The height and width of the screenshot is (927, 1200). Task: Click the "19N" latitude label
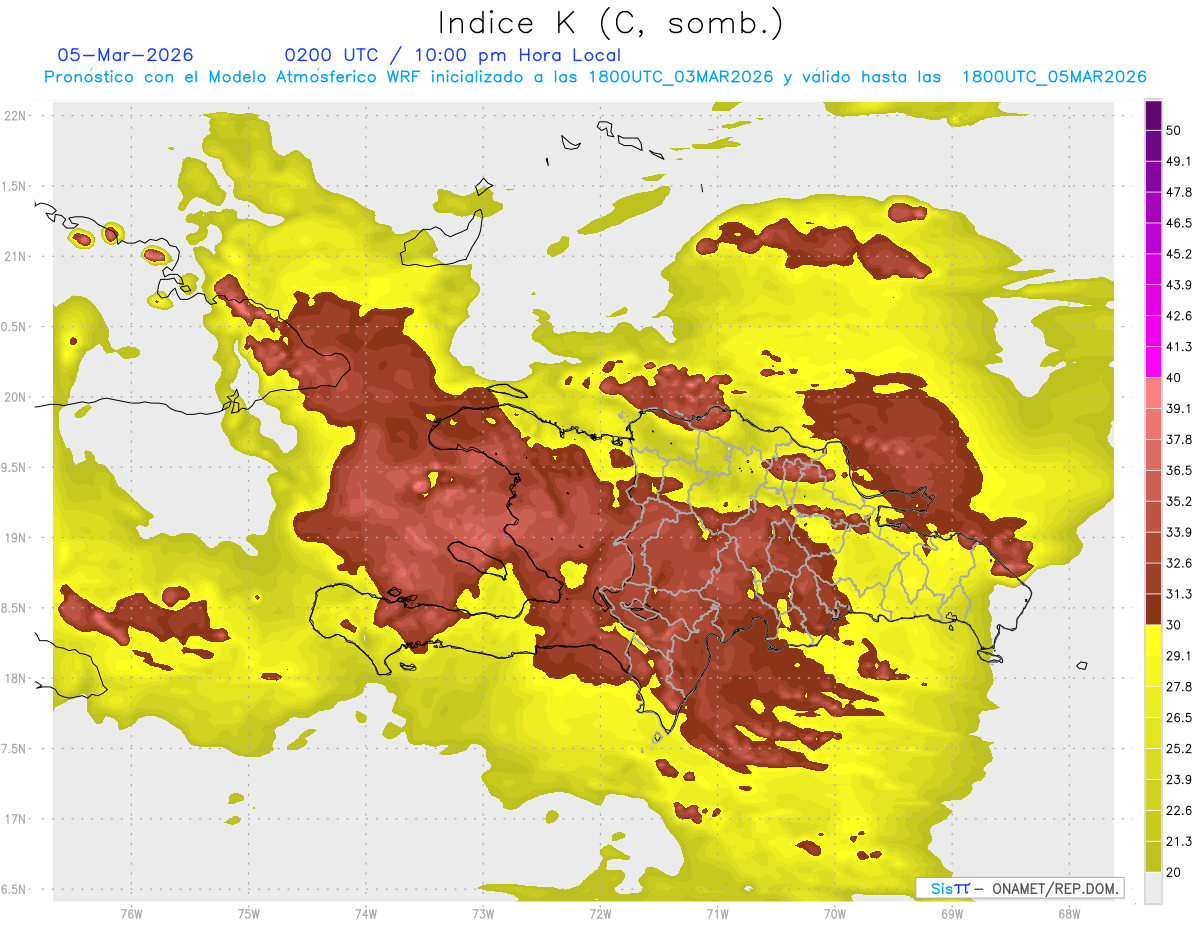[x=15, y=538]
